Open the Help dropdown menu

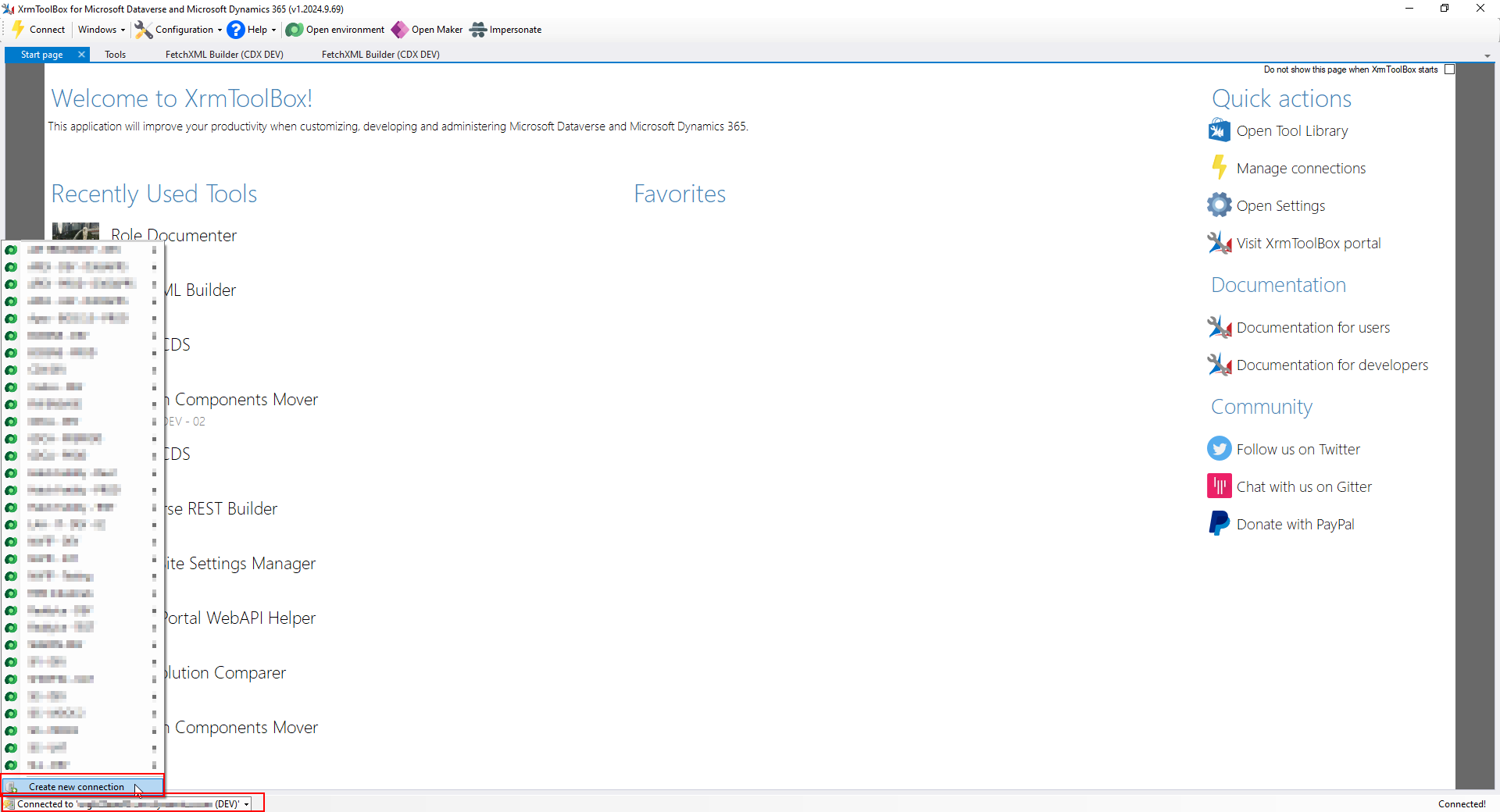[252, 30]
